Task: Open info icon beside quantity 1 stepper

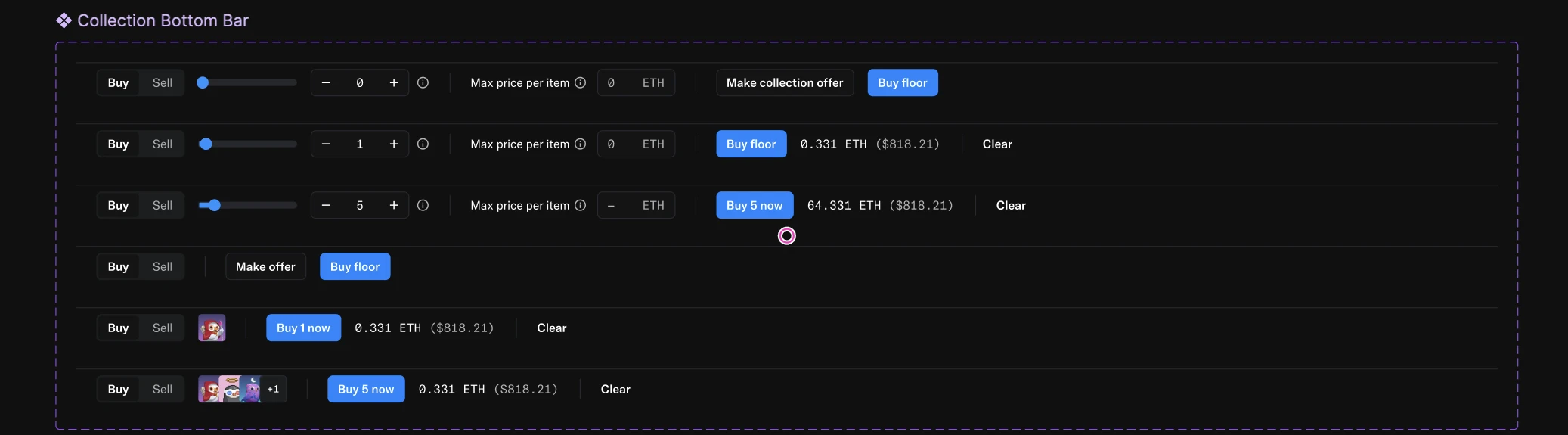Action: (423, 144)
